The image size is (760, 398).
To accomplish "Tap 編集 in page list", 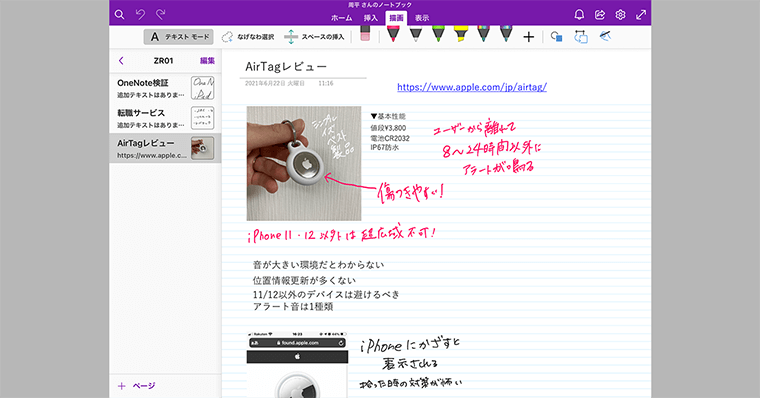I will (x=207, y=61).
